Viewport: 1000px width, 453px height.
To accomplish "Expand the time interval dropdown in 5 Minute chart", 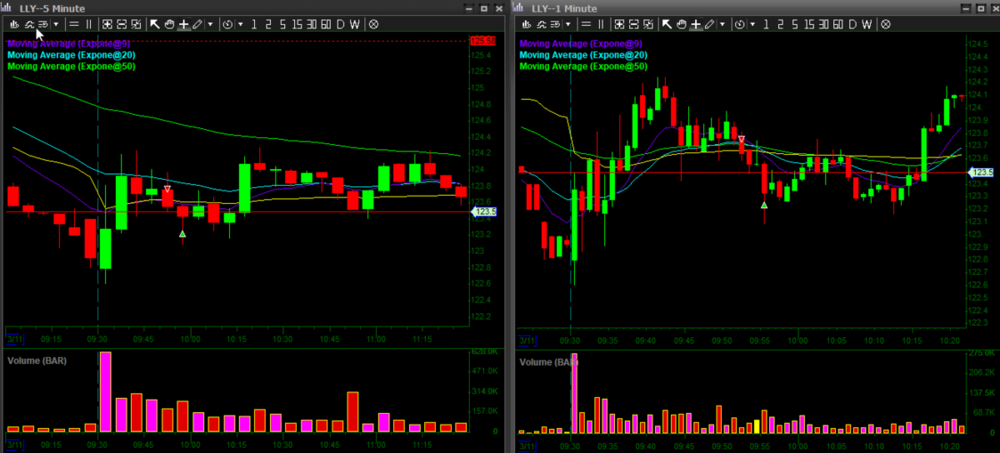I will click(x=240, y=23).
